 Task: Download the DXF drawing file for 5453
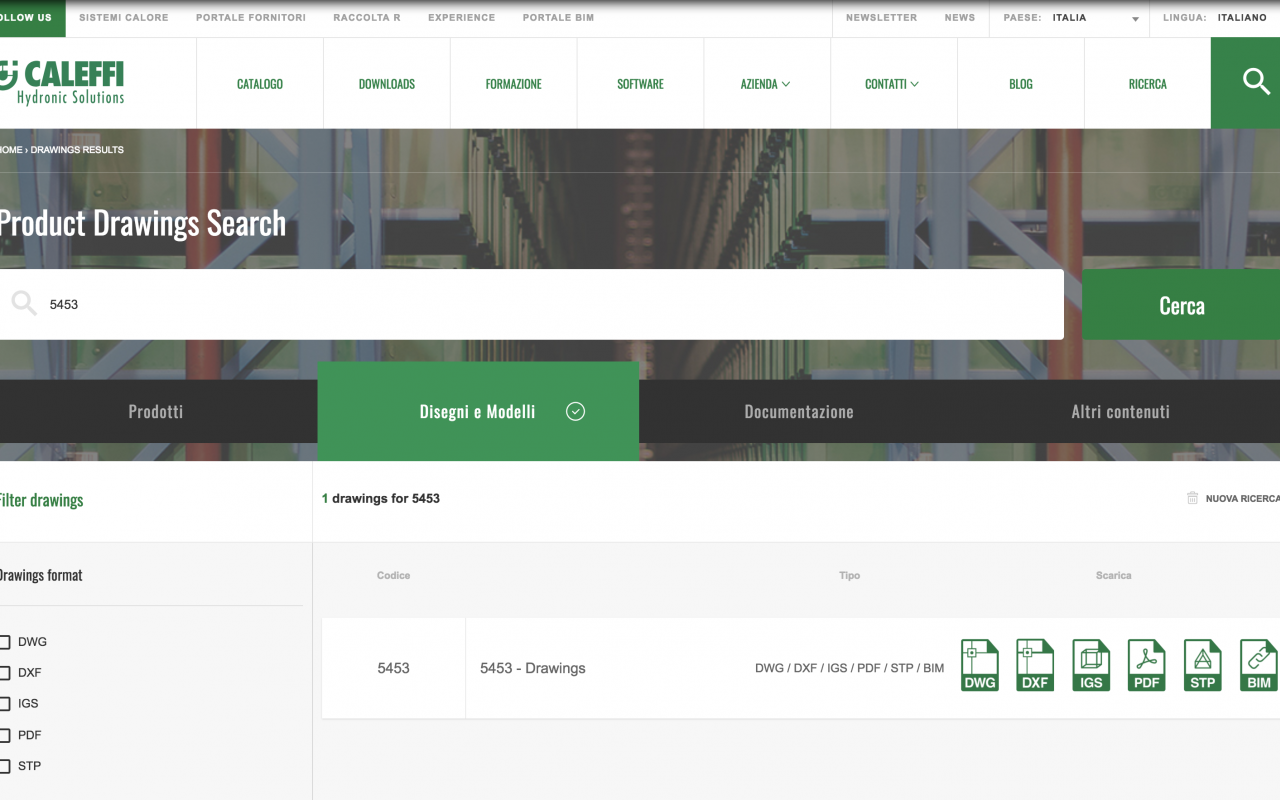coord(1035,666)
